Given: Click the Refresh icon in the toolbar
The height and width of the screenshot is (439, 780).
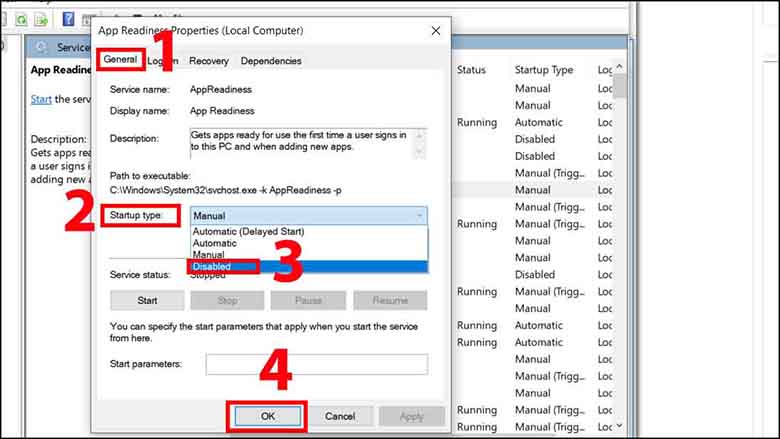Looking at the screenshot, I should pos(19,19).
